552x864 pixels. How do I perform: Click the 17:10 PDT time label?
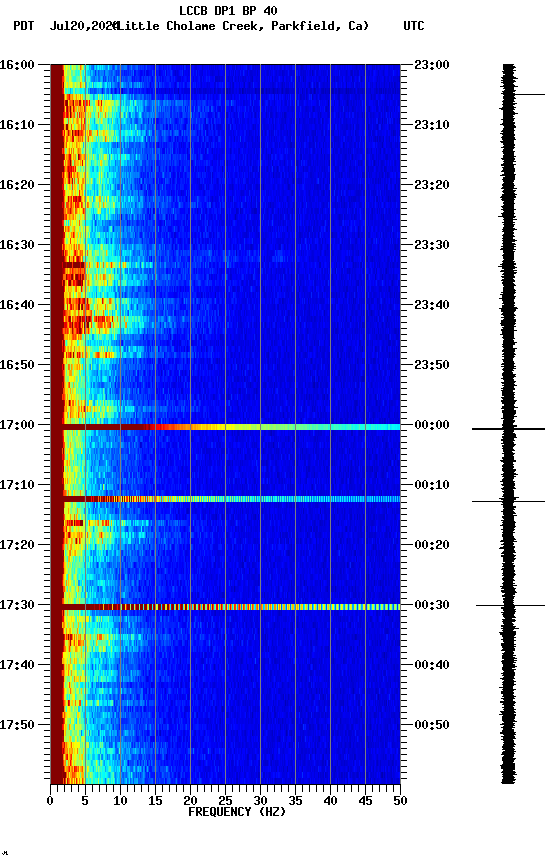[x=17, y=485]
